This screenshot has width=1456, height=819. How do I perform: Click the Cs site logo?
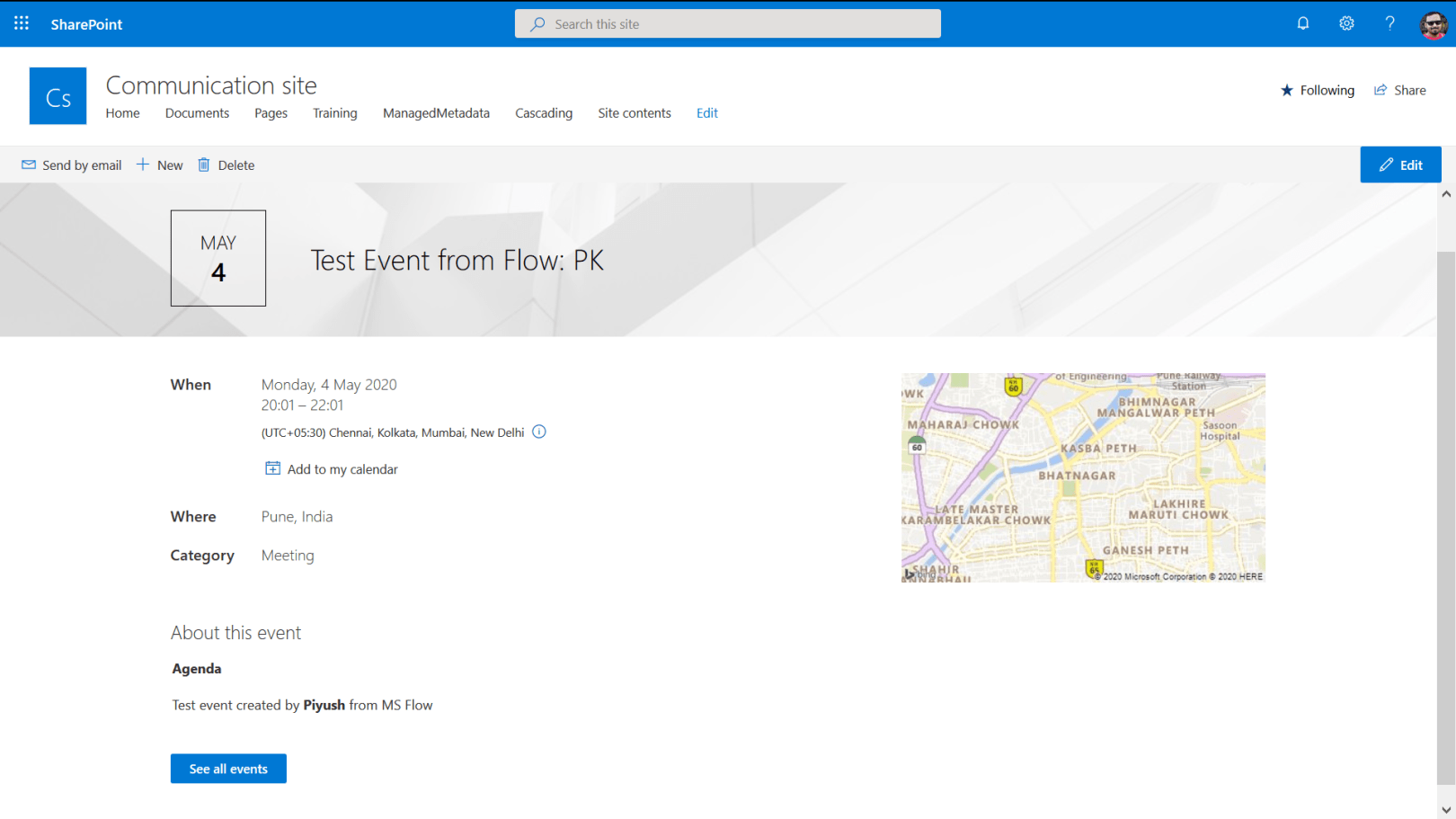click(58, 95)
